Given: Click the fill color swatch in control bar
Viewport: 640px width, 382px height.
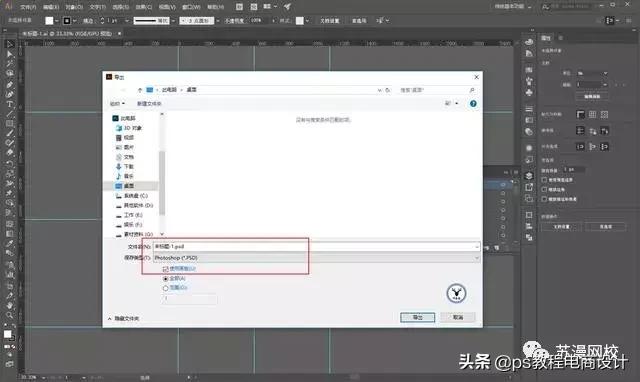Looking at the screenshot, I should point(49,20).
